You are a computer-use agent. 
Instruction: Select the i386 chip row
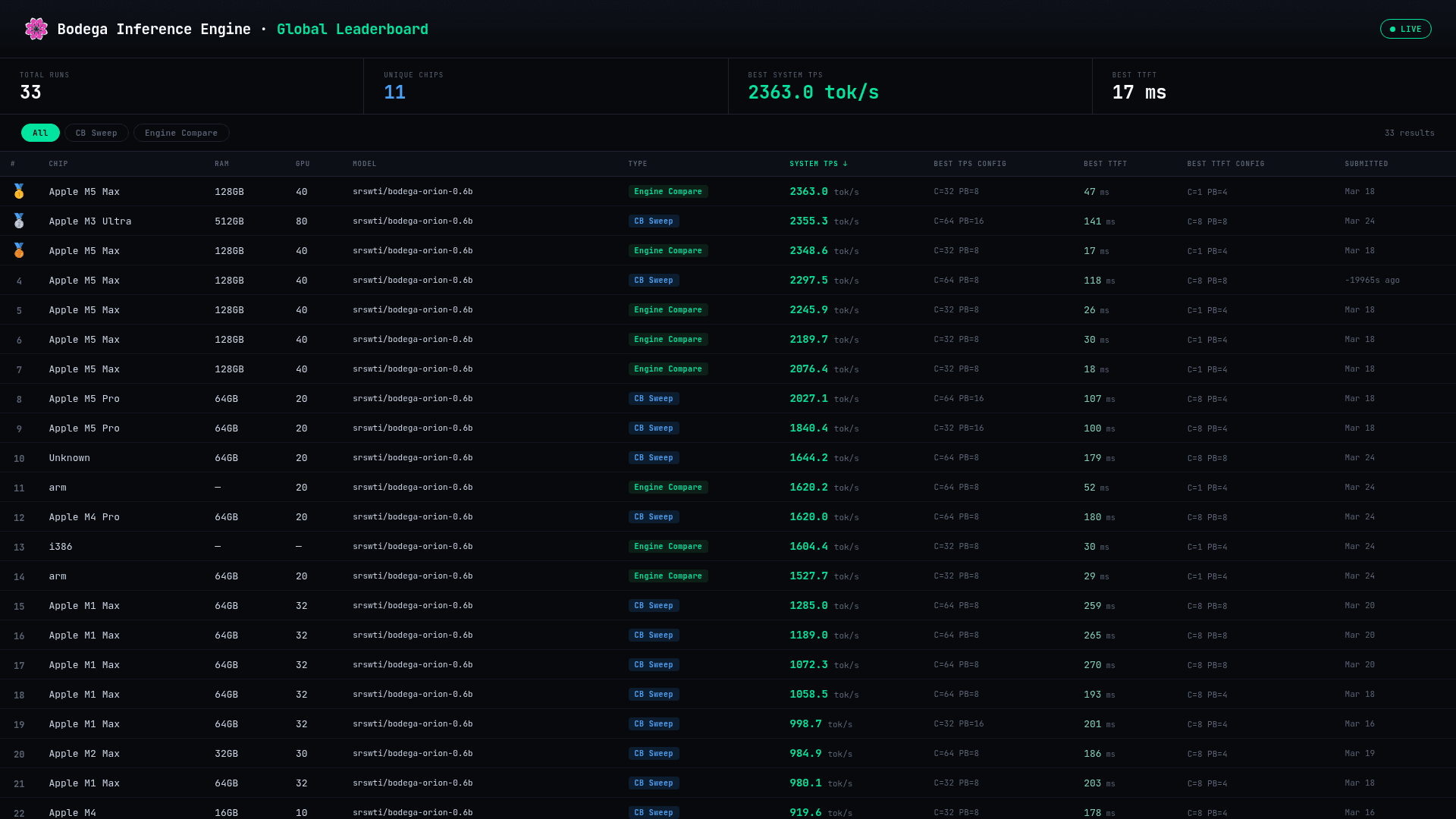pos(61,547)
